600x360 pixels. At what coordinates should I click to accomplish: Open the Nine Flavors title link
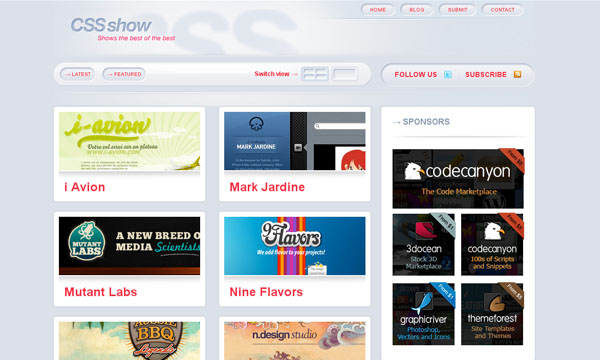266,292
